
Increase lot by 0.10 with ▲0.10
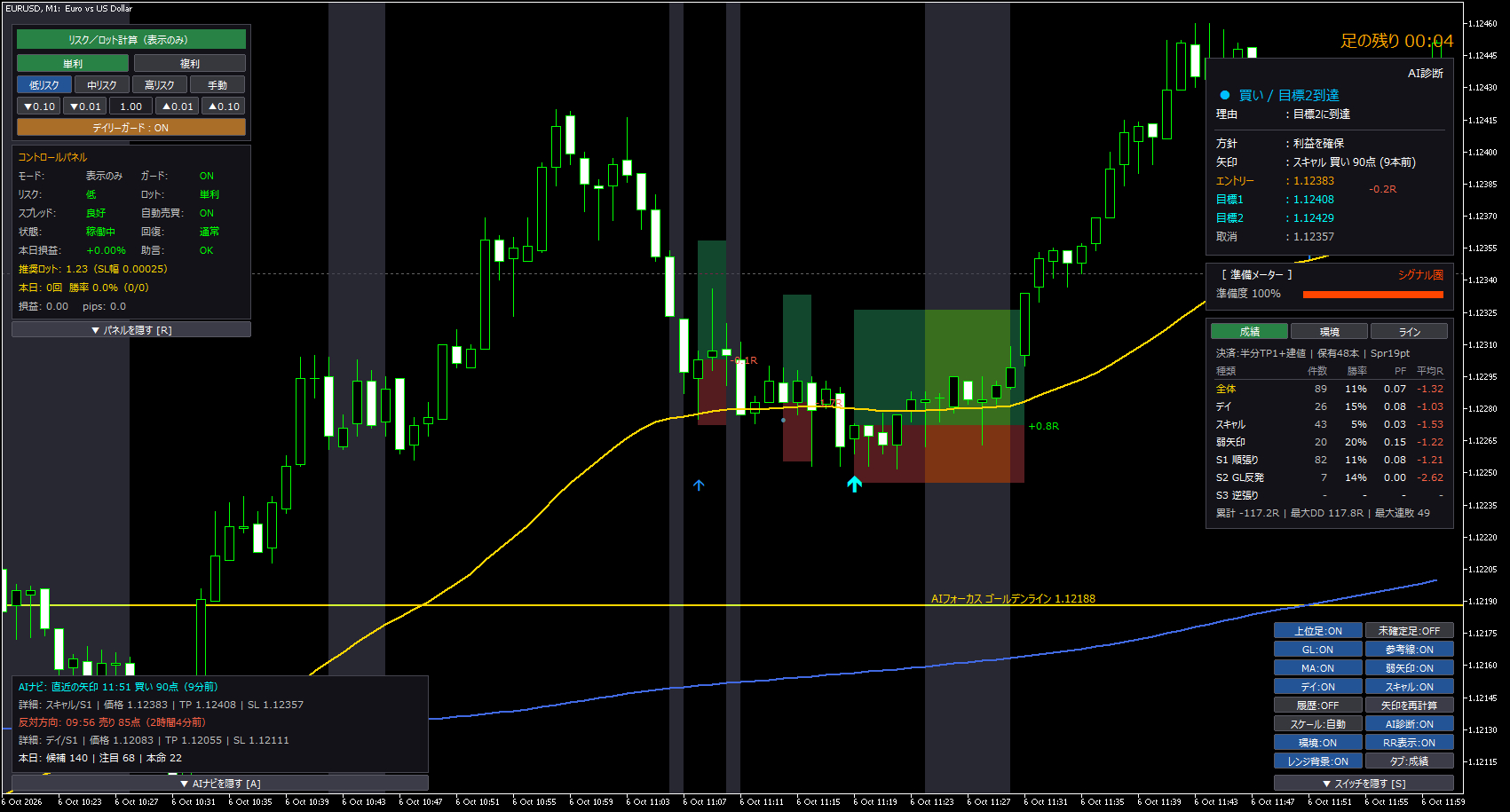pos(224,106)
